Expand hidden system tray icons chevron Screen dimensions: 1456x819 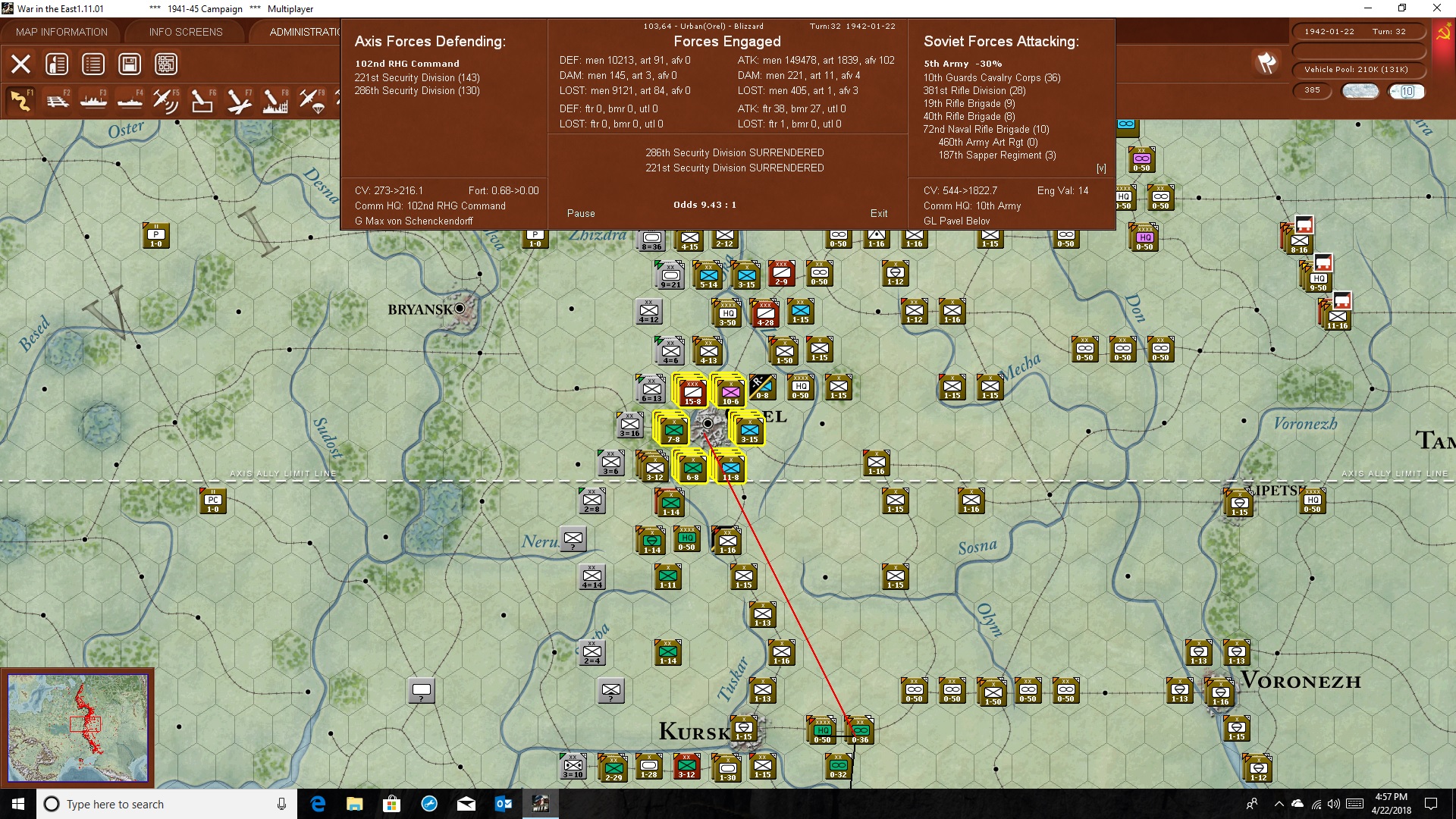point(1279,804)
